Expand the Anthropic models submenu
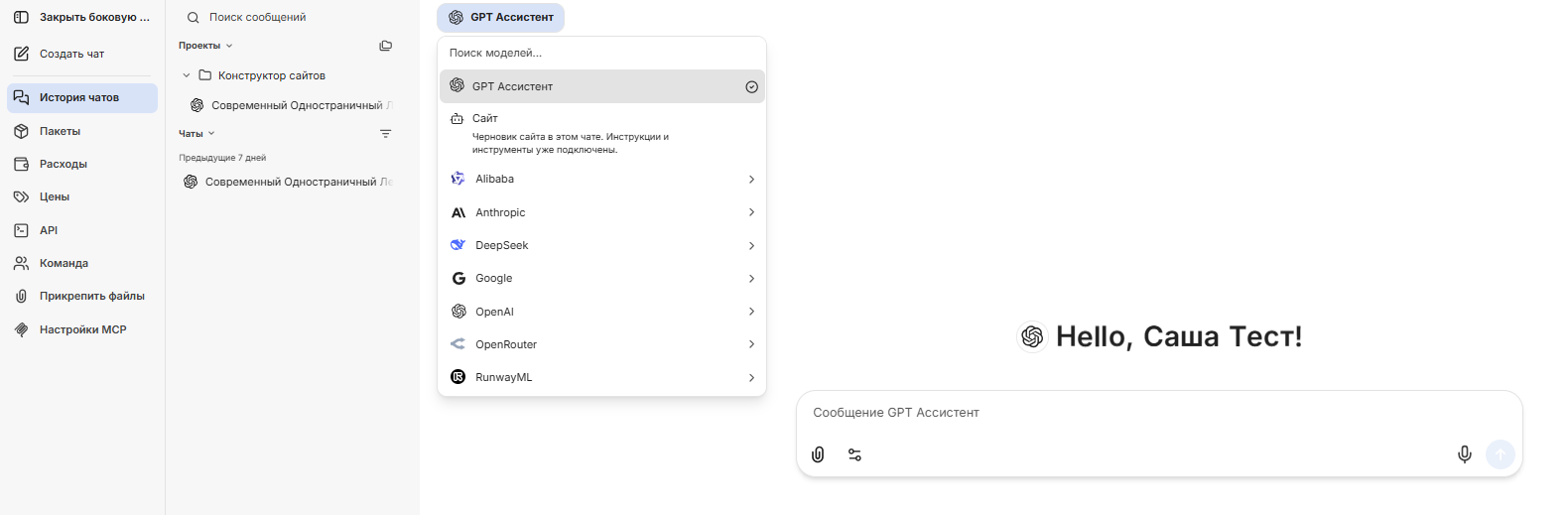The width and height of the screenshot is (1568, 515). point(602,212)
